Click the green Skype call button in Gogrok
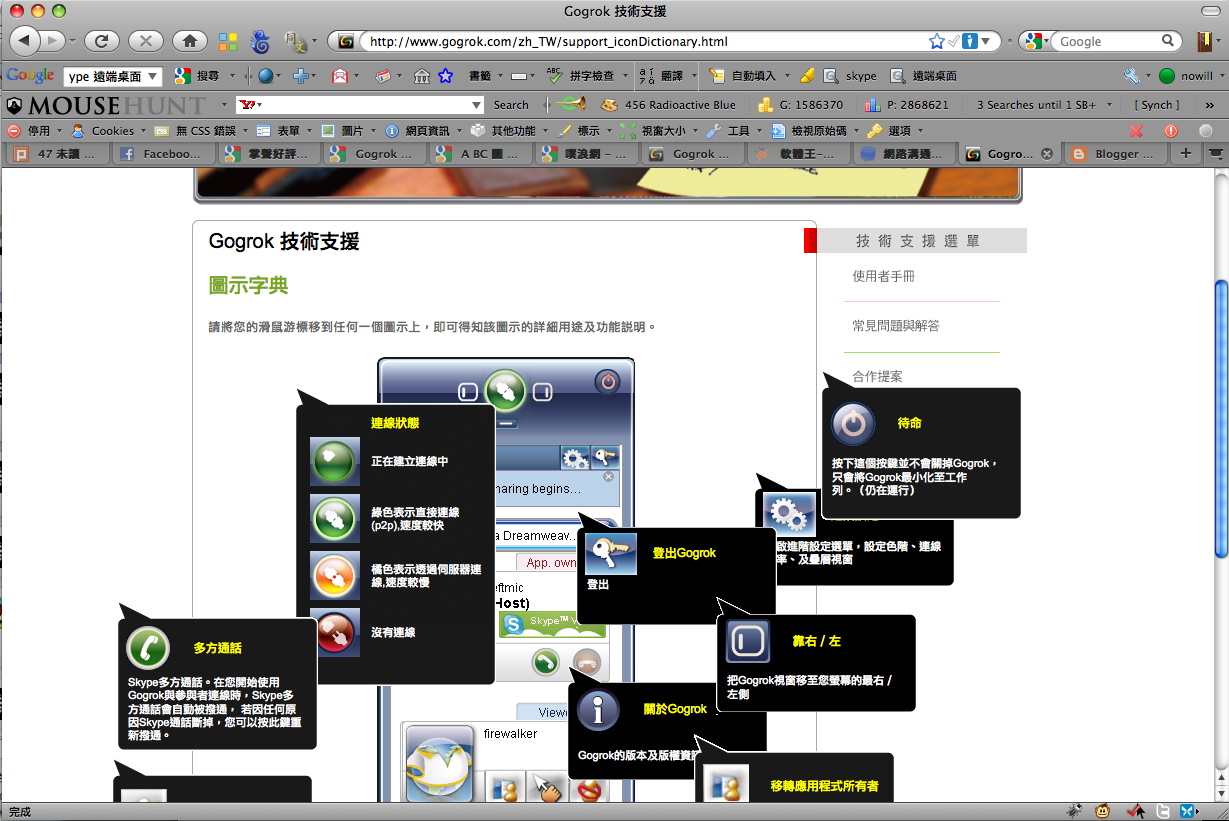This screenshot has width=1229, height=821. click(545, 661)
